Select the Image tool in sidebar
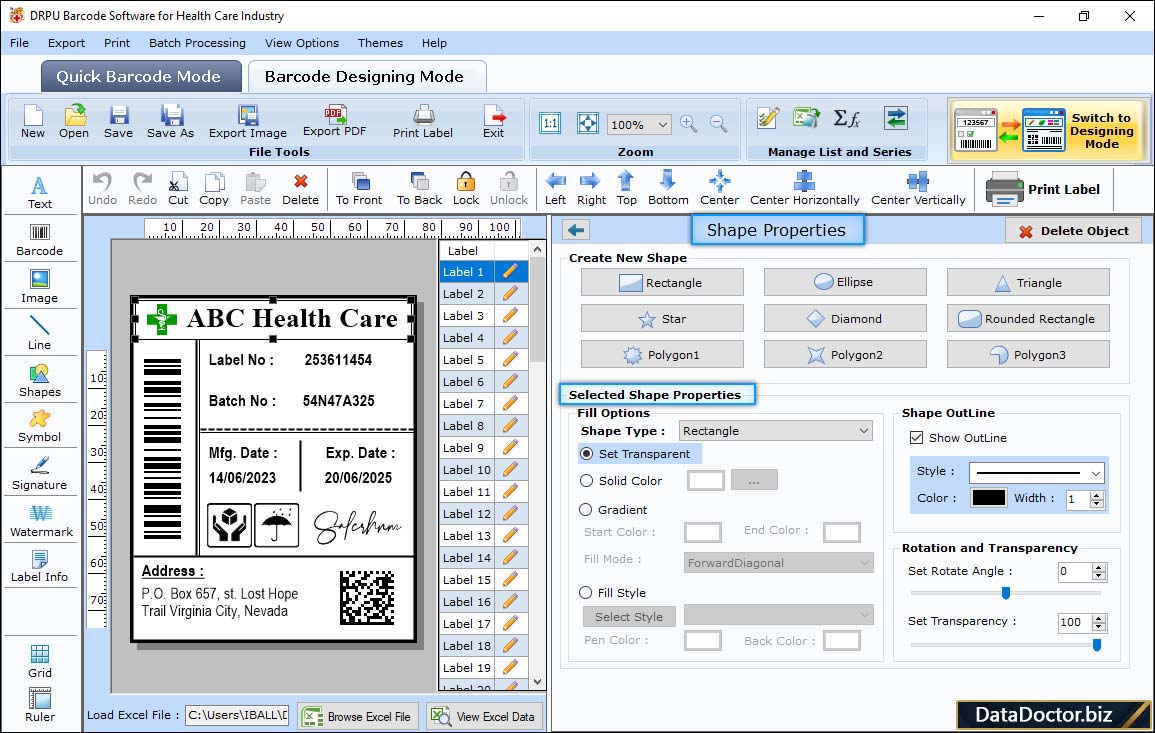 tap(40, 287)
